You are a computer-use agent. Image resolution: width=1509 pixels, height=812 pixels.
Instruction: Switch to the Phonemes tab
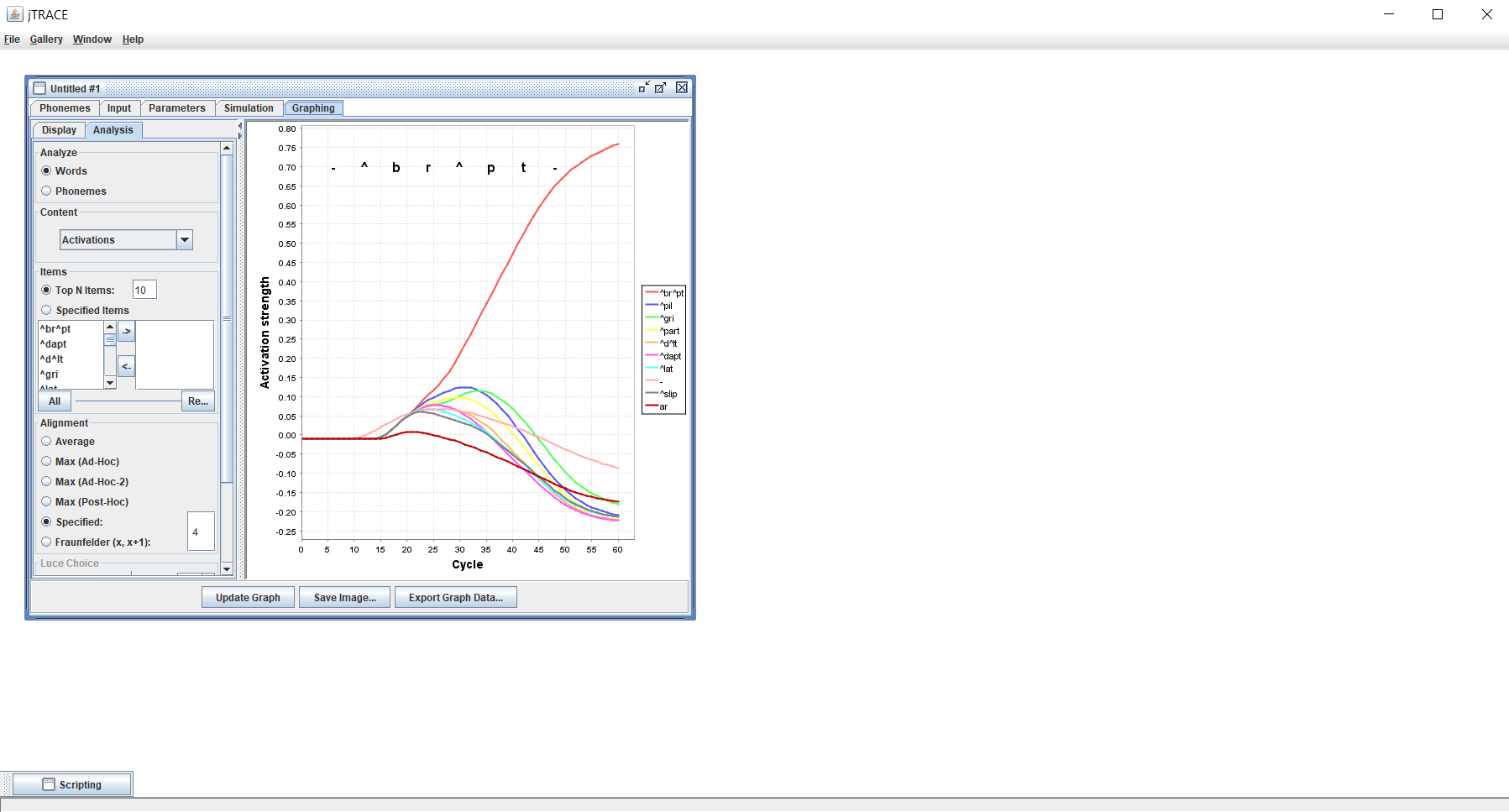coord(65,108)
